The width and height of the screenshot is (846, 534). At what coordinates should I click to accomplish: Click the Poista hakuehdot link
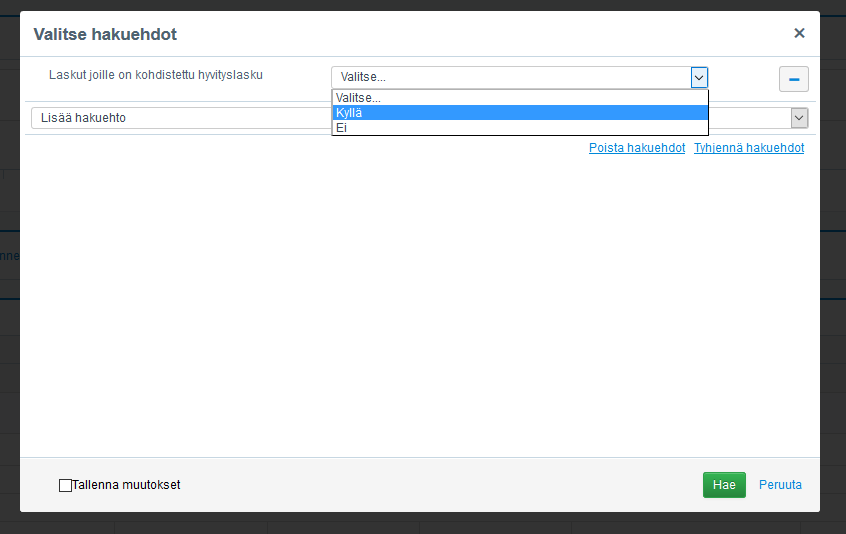tap(637, 148)
